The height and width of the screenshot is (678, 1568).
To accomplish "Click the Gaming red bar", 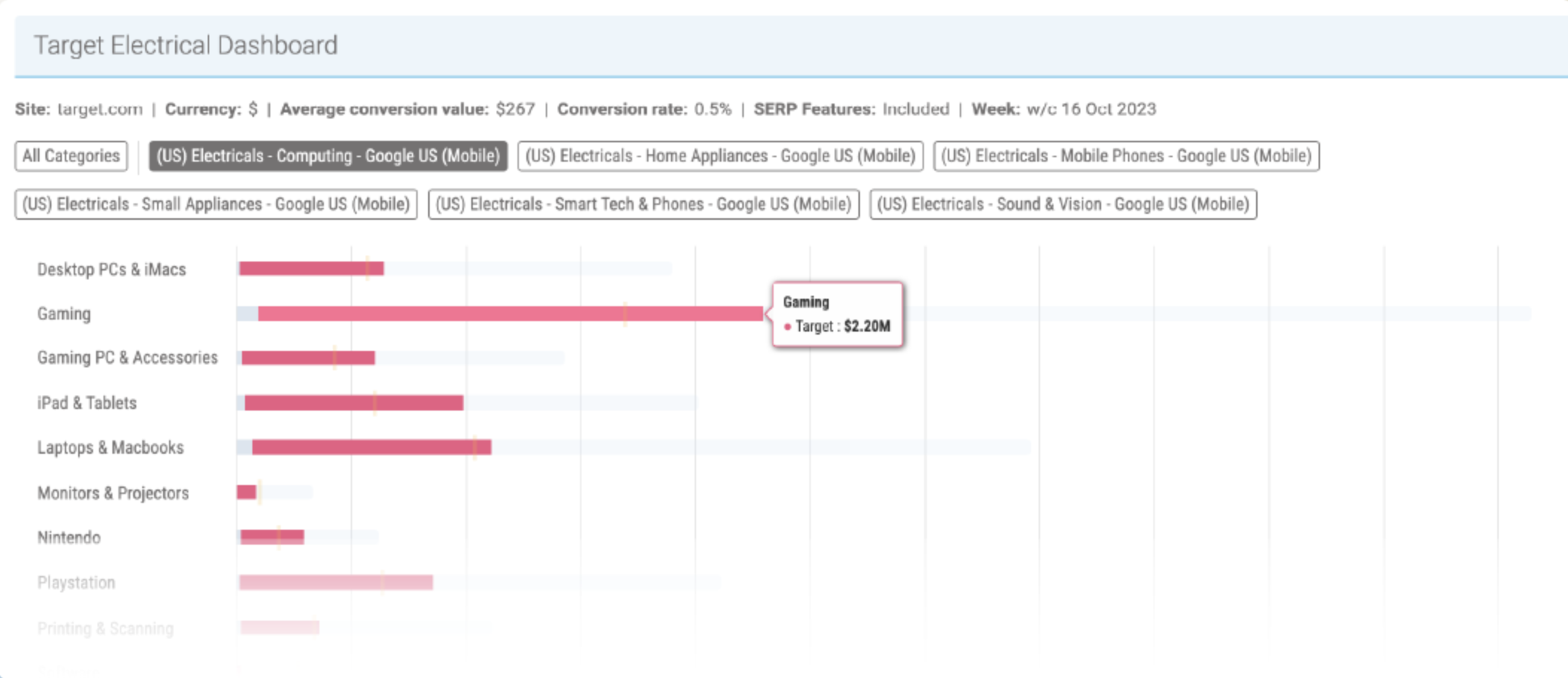I will [511, 314].
